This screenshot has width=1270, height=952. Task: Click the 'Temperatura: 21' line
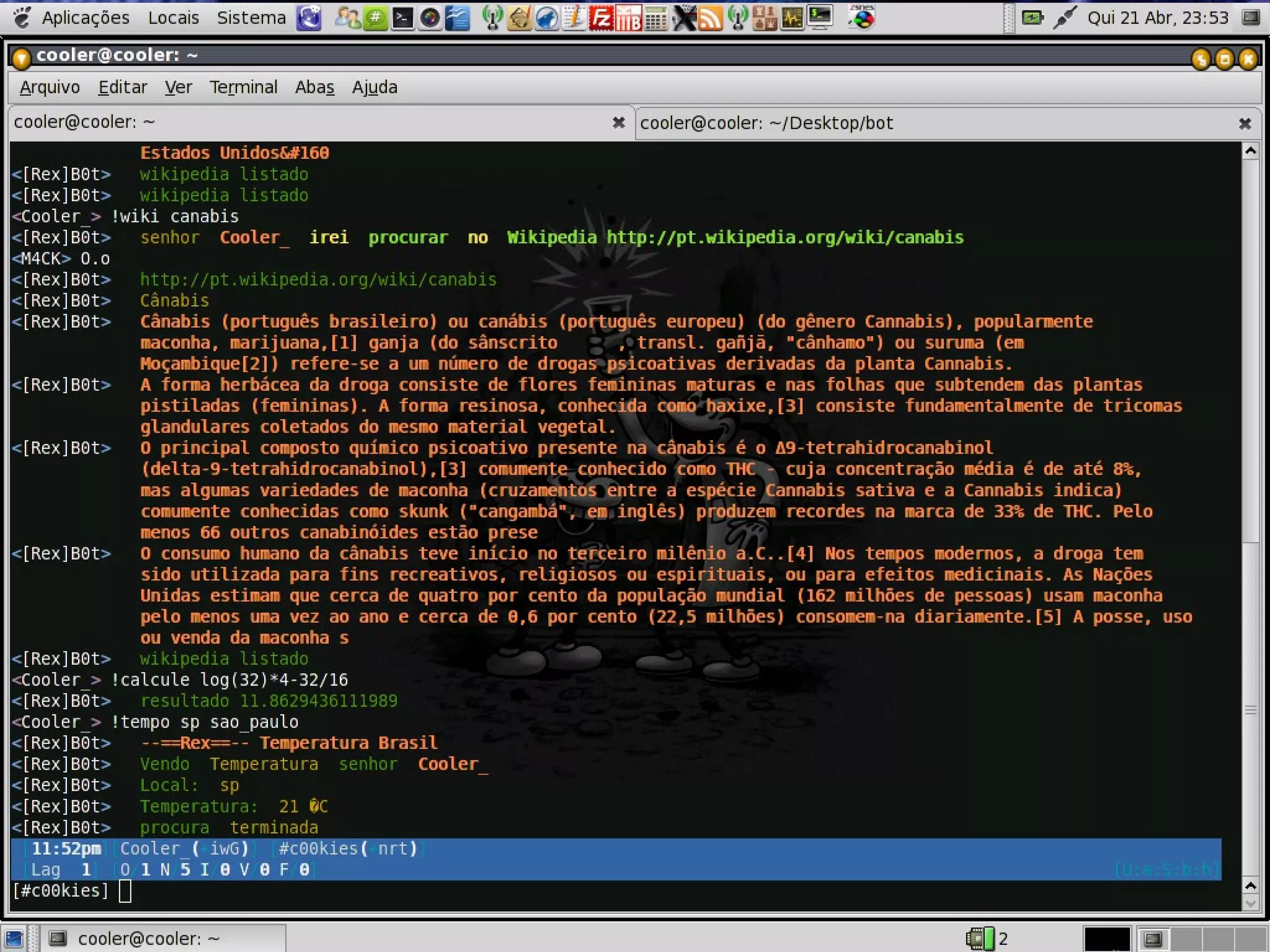pyautogui.click(x=234, y=806)
